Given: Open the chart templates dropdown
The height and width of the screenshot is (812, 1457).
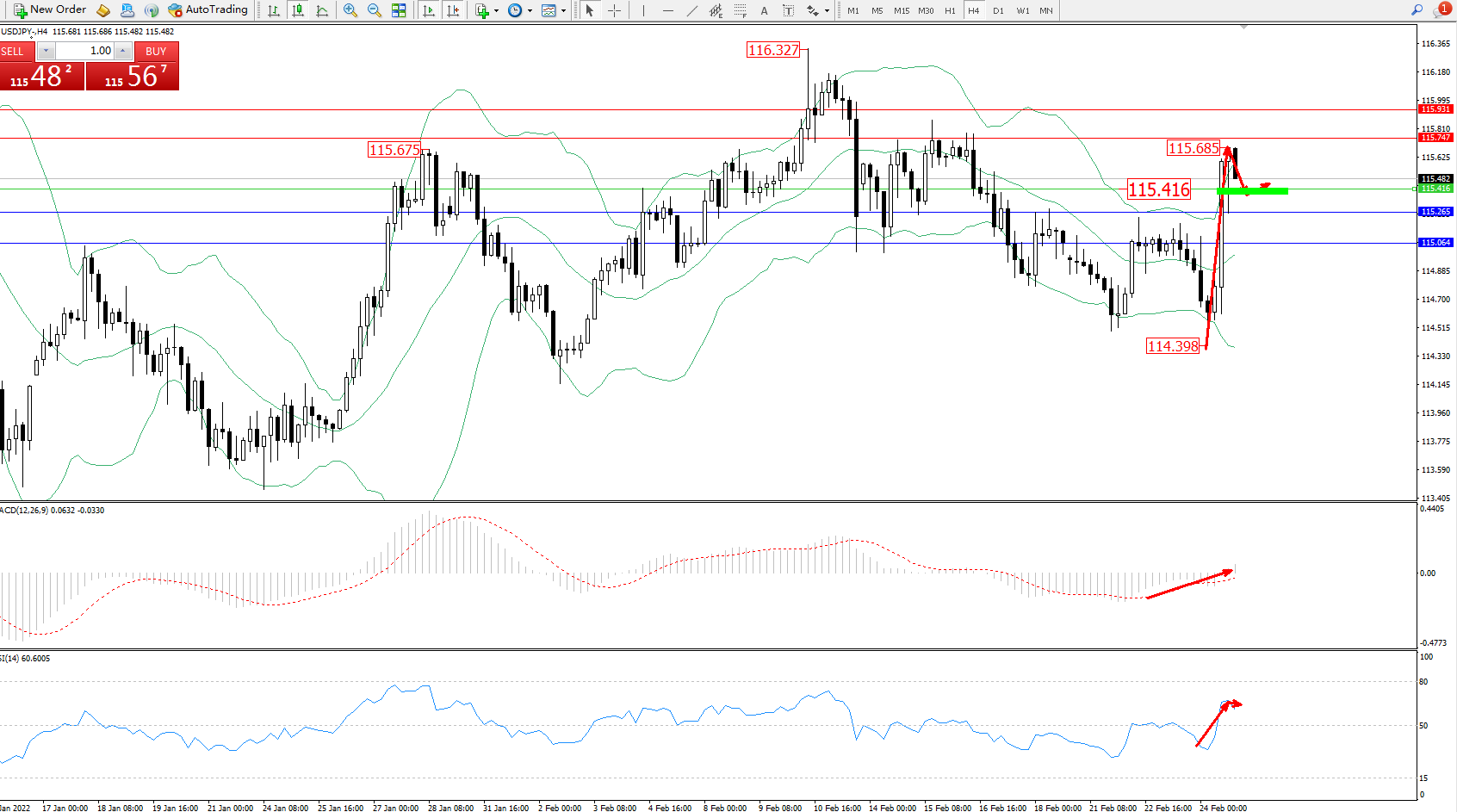Looking at the screenshot, I should coord(553,10).
